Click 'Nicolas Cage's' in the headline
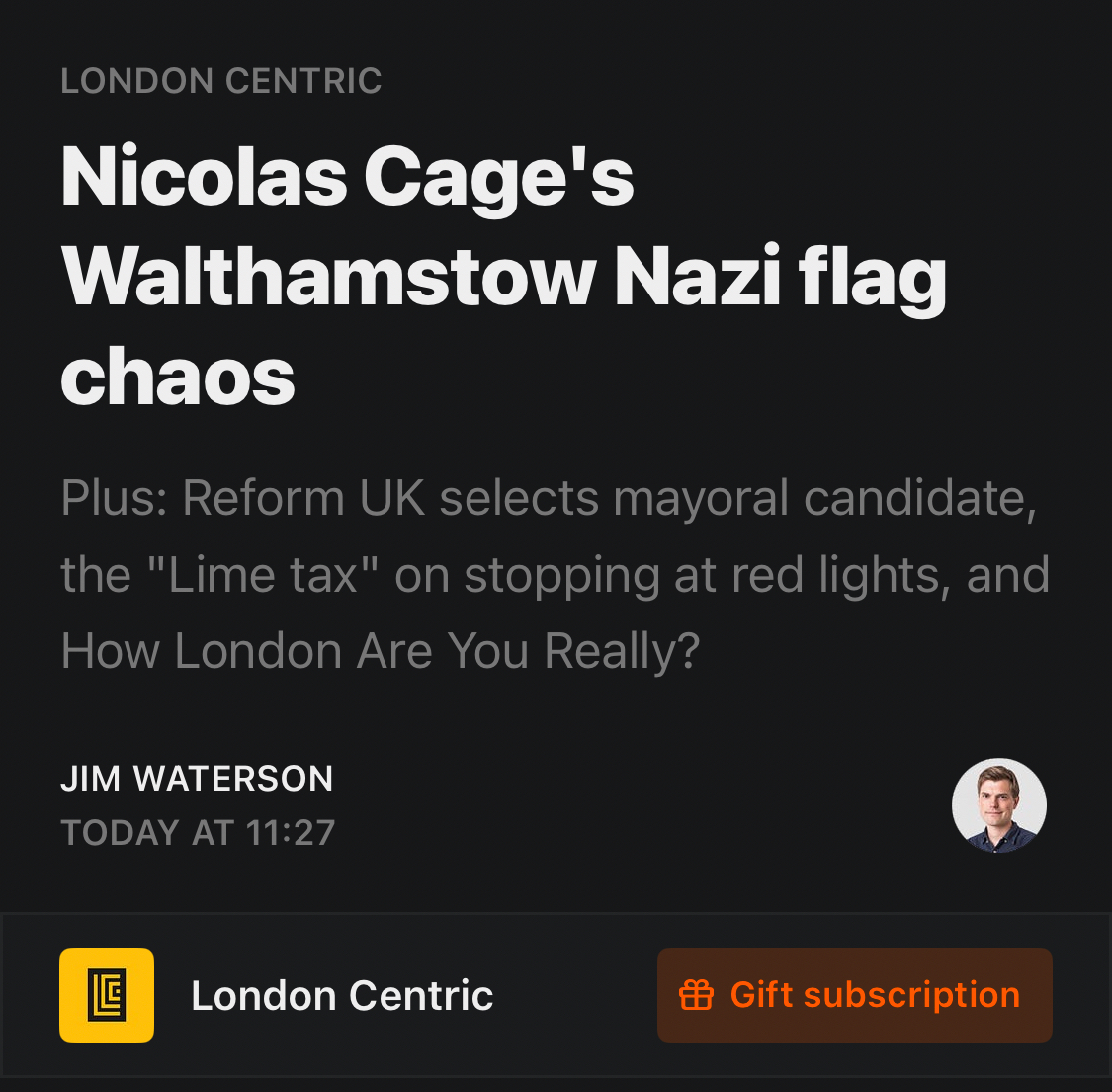The image size is (1112, 1092). pyautogui.click(x=347, y=178)
